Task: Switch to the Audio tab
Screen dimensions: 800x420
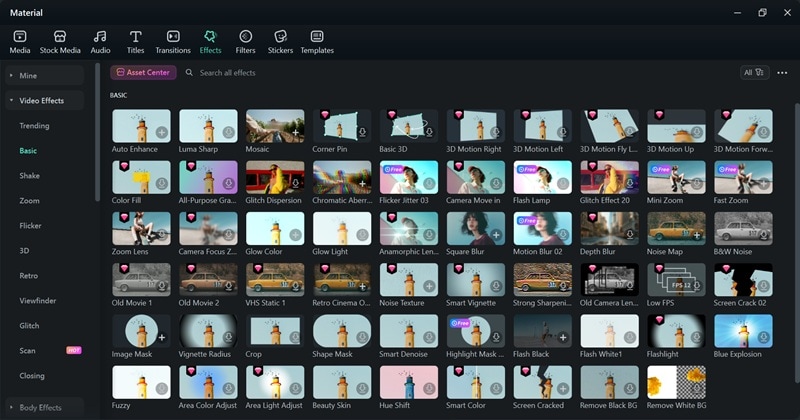Action: pos(101,42)
